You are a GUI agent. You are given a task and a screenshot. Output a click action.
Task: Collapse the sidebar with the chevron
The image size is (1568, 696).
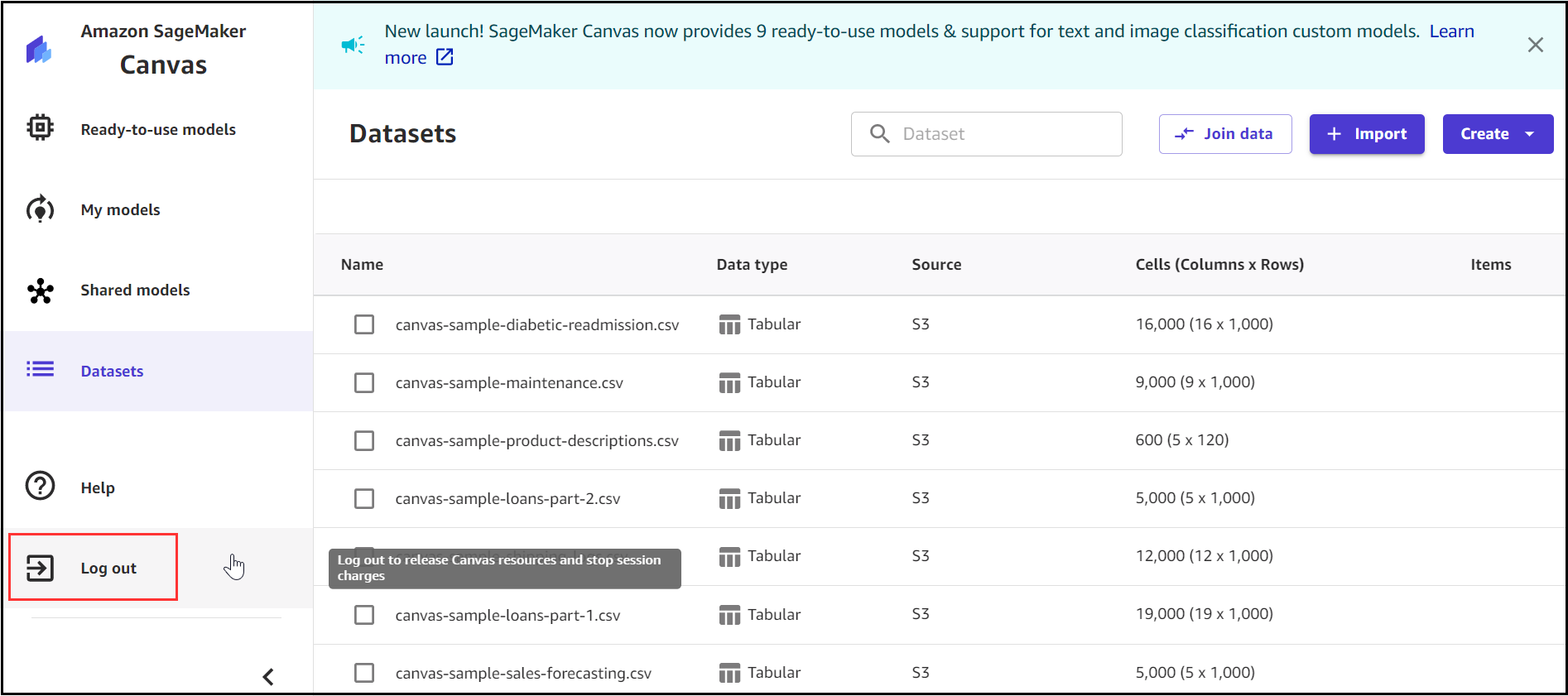[x=268, y=677]
